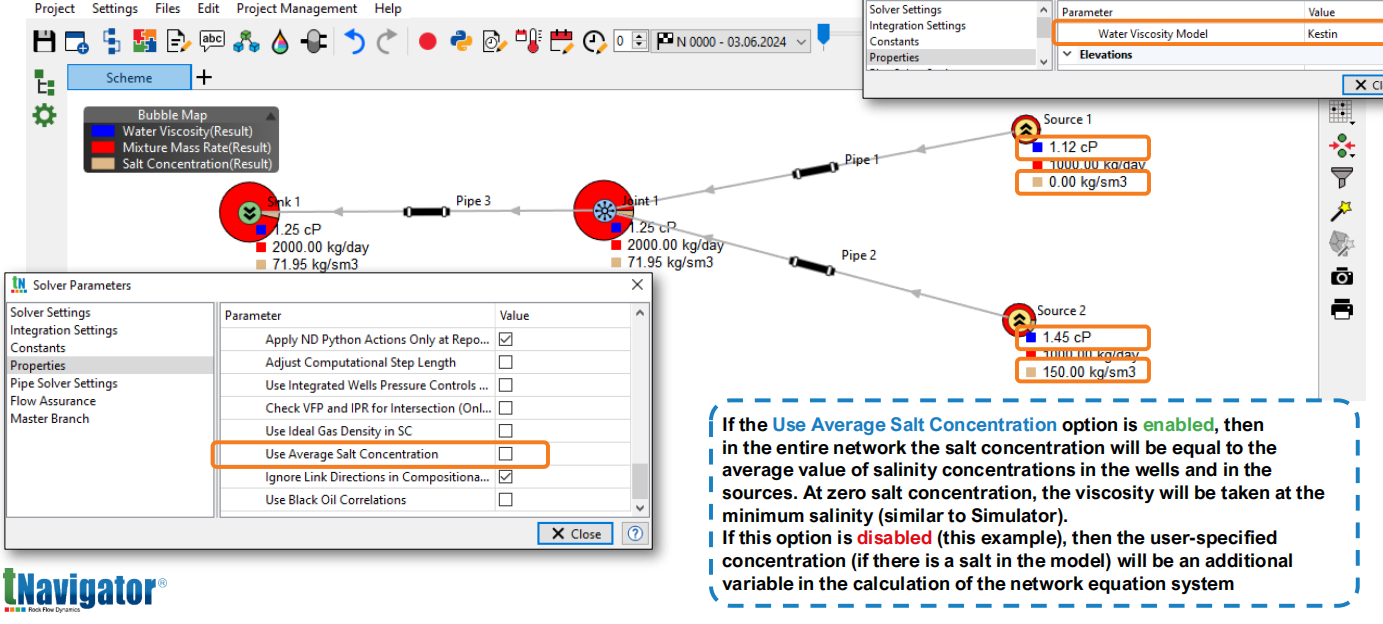Open the green gear settings sidebar icon
The width and height of the screenshot is (1383, 624).
pyautogui.click(x=44, y=115)
